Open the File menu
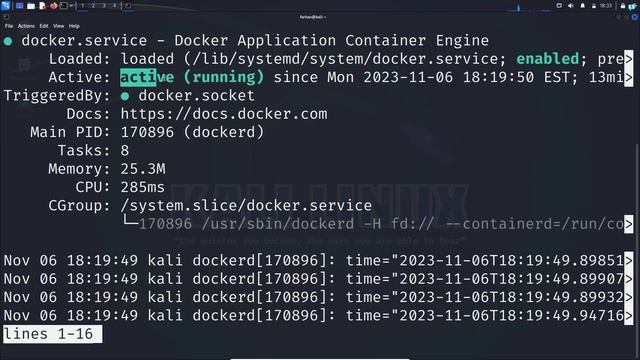 (x=9, y=26)
